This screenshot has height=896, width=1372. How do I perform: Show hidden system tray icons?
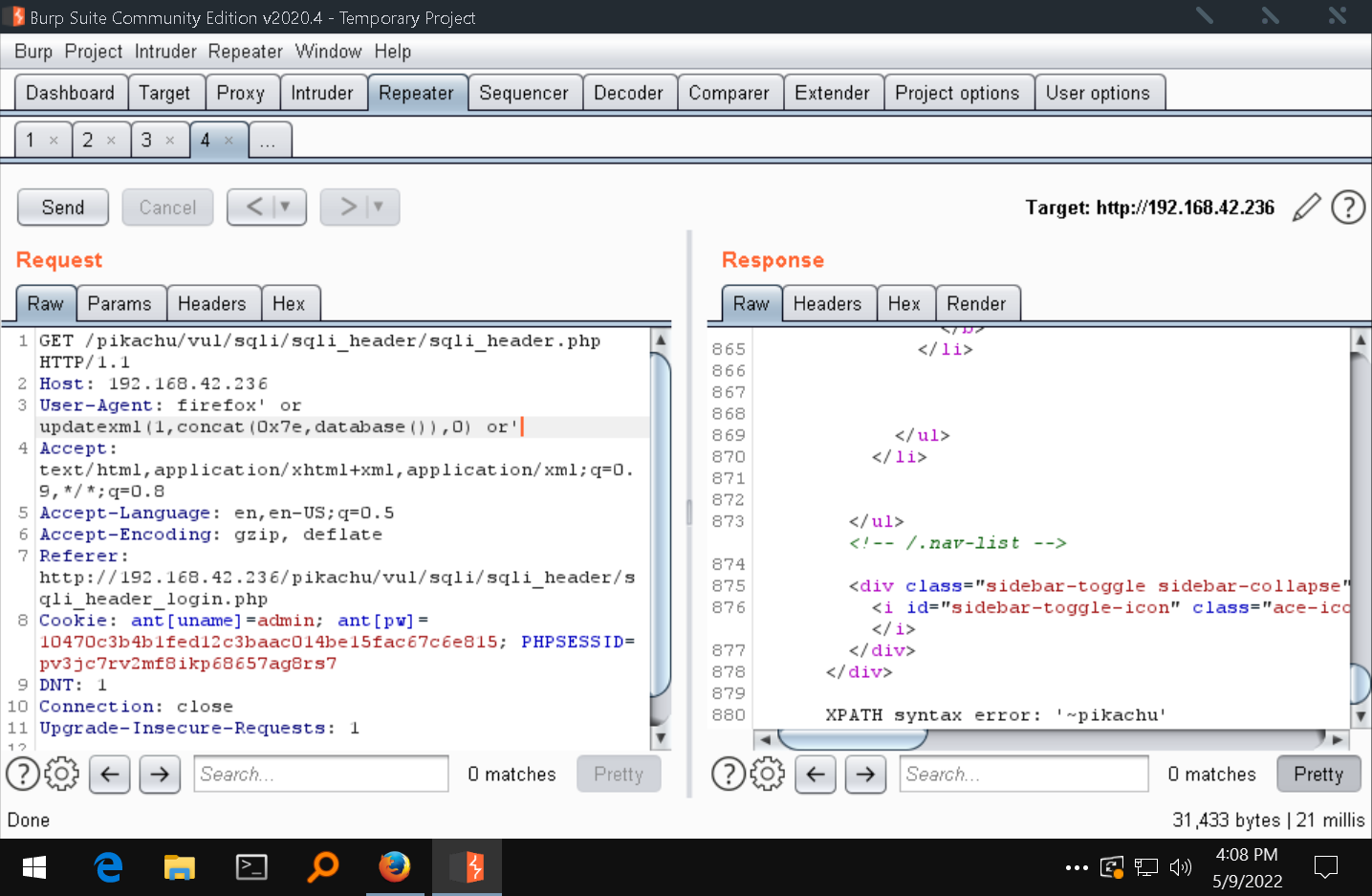1077,868
